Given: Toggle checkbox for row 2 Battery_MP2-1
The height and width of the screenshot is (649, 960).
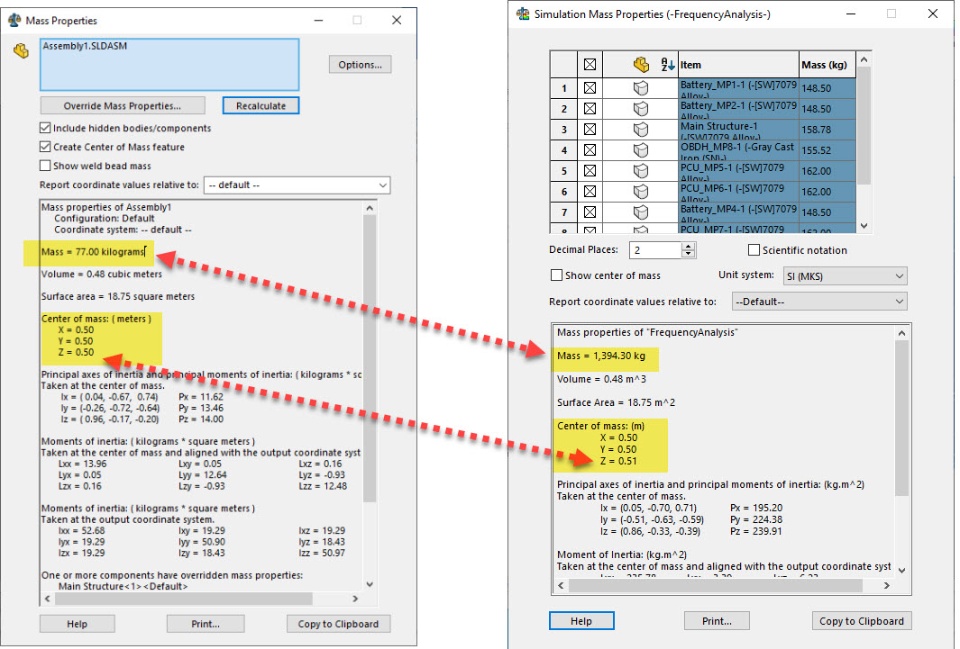Looking at the screenshot, I should coord(590,109).
